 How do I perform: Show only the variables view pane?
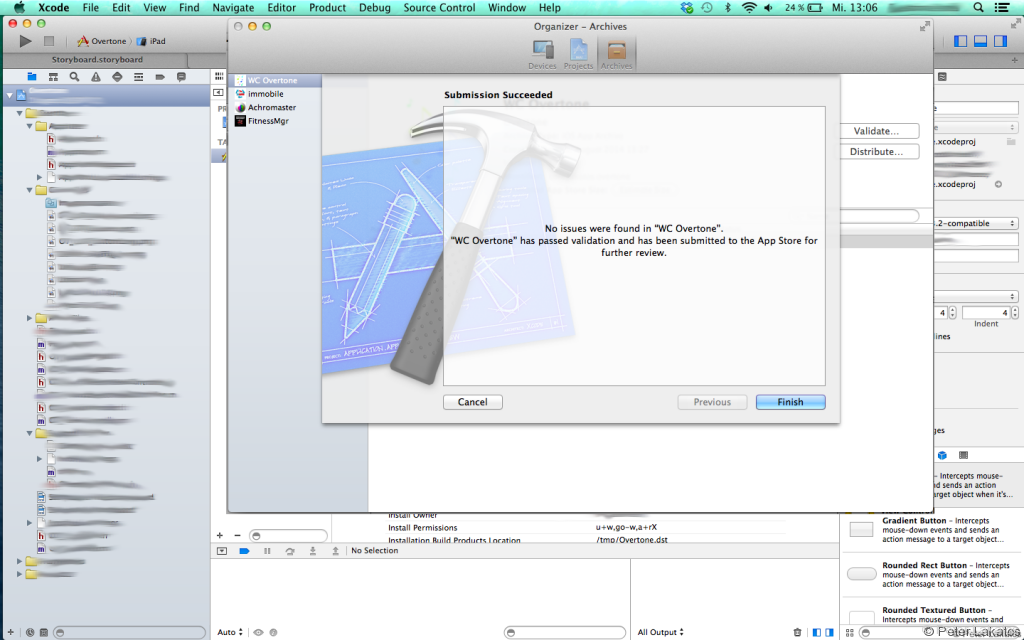tap(816, 632)
